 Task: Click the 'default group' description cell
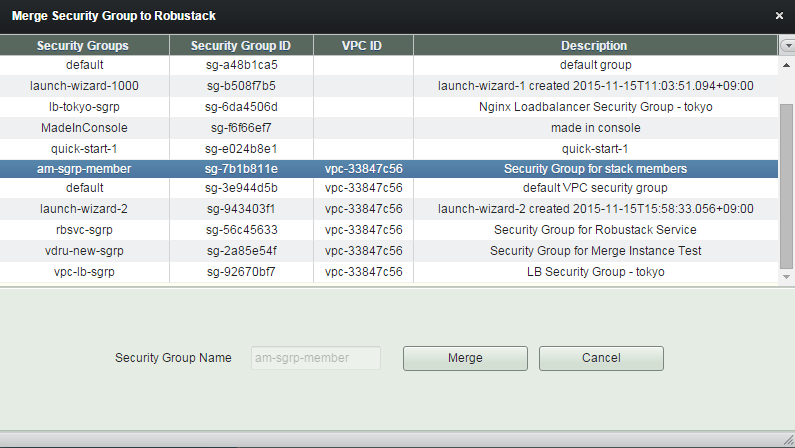[595, 65]
